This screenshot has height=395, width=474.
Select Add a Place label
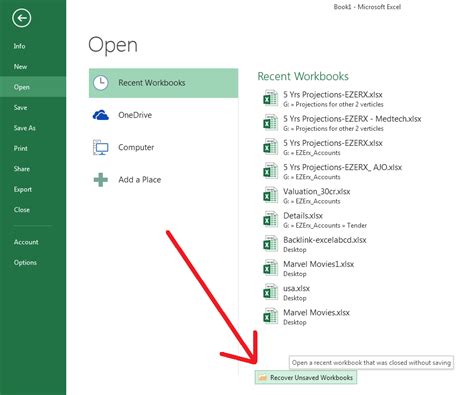click(140, 180)
